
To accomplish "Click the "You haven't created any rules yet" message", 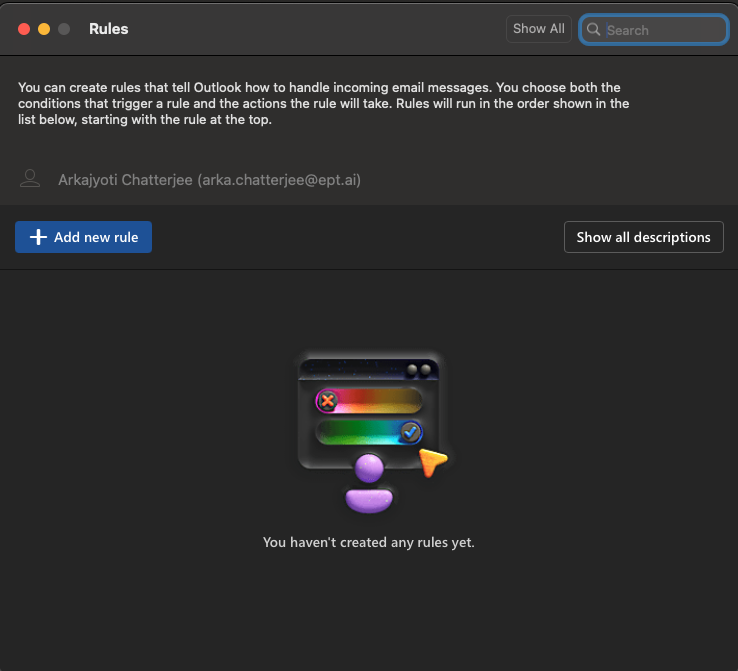I will tap(368, 542).
